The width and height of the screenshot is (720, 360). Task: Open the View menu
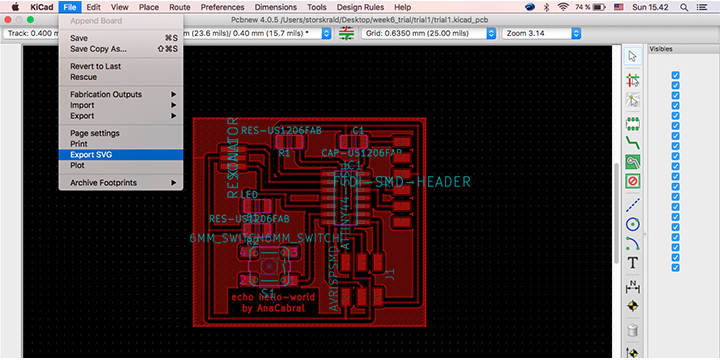[x=119, y=7]
